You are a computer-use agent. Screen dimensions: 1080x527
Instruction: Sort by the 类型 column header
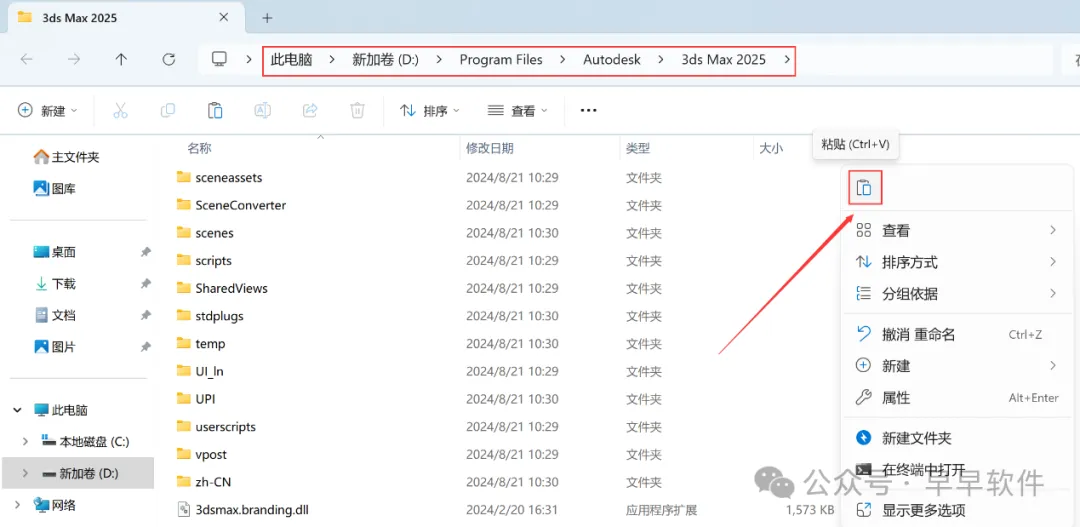(x=638, y=148)
